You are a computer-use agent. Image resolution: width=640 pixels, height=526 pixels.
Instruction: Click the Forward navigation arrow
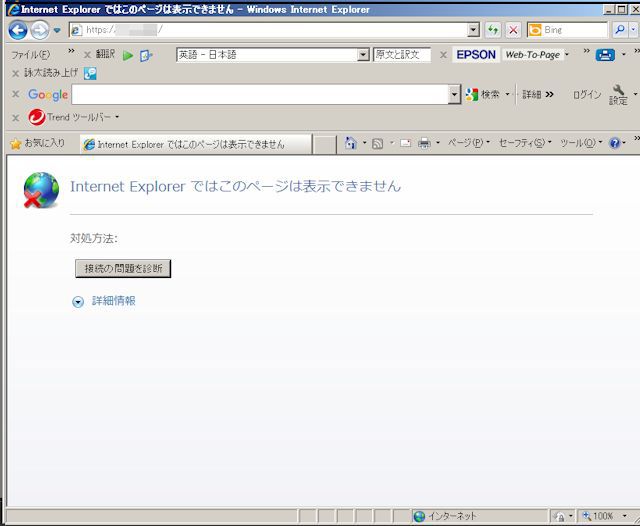point(40,30)
